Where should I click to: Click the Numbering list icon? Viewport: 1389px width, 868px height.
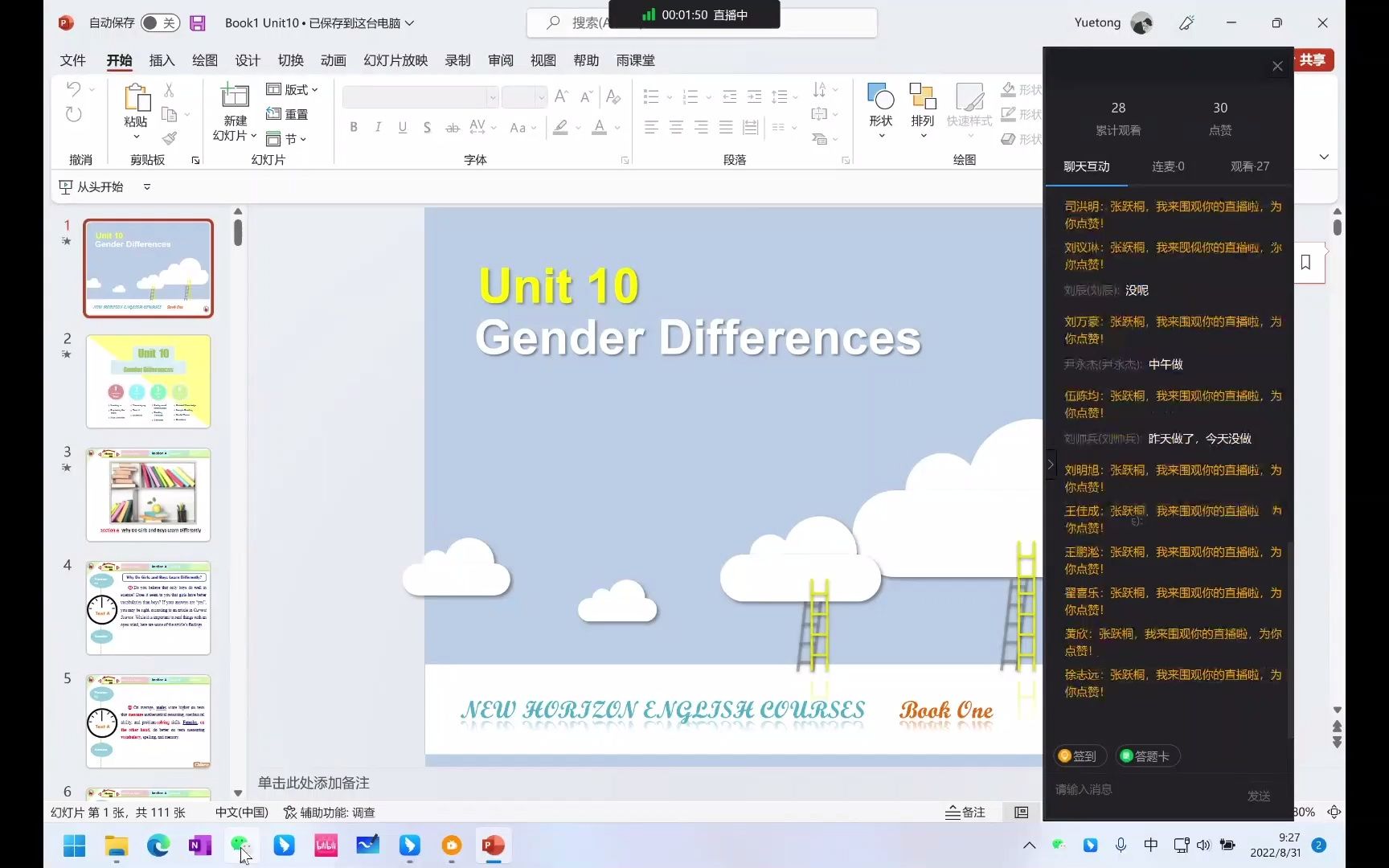coord(690,97)
